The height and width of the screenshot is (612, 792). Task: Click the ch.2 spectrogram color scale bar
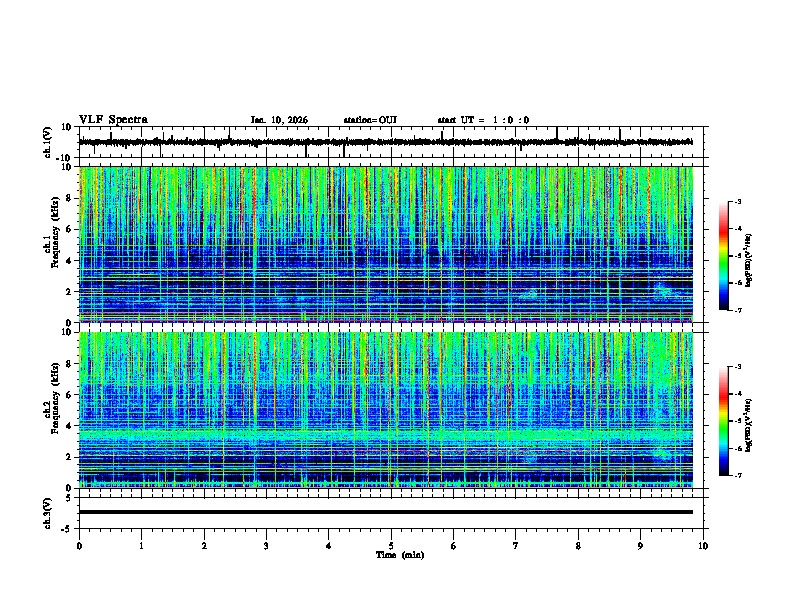click(723, 421)
